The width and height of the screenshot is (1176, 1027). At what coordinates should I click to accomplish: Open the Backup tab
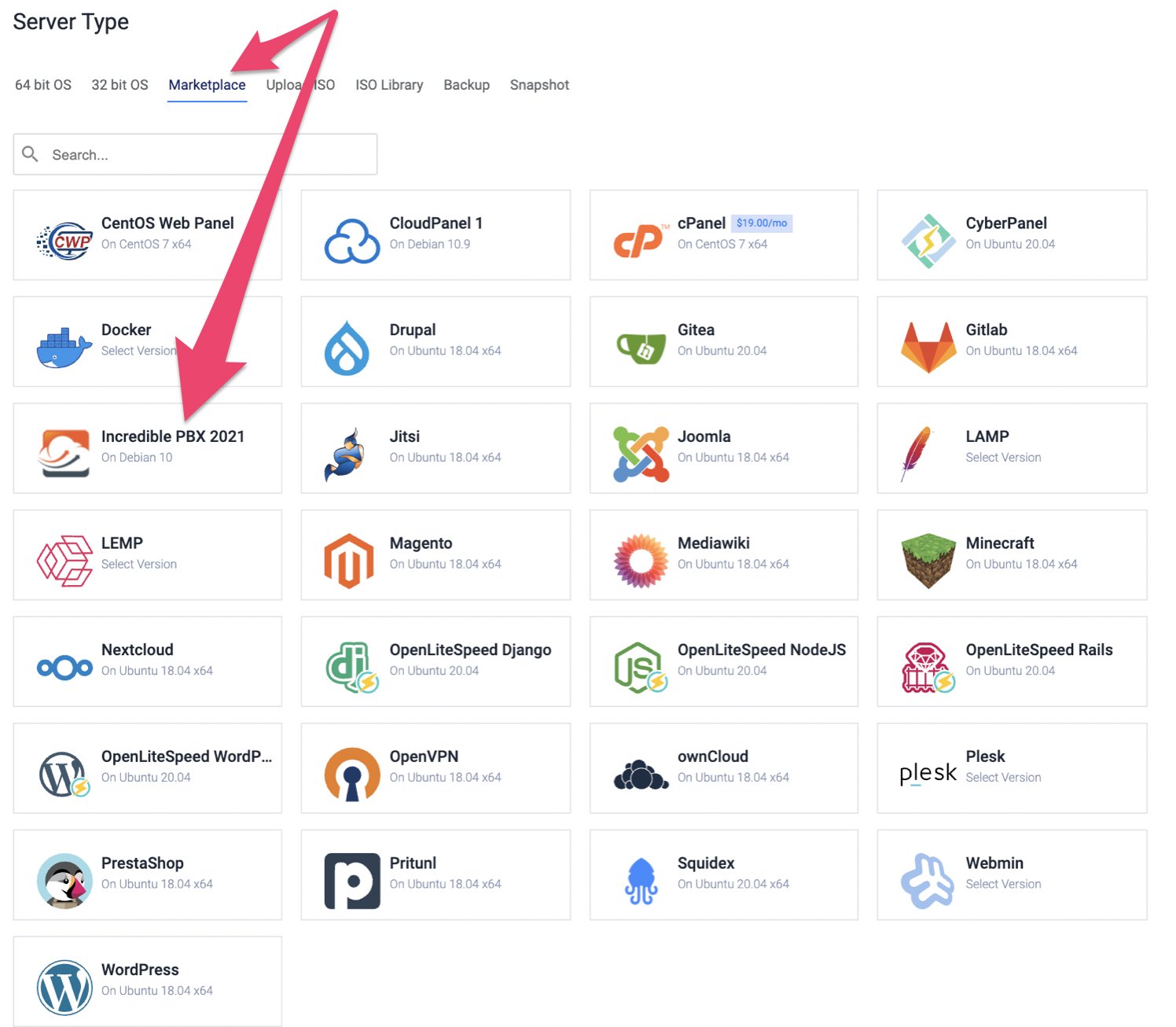[466, 85]
